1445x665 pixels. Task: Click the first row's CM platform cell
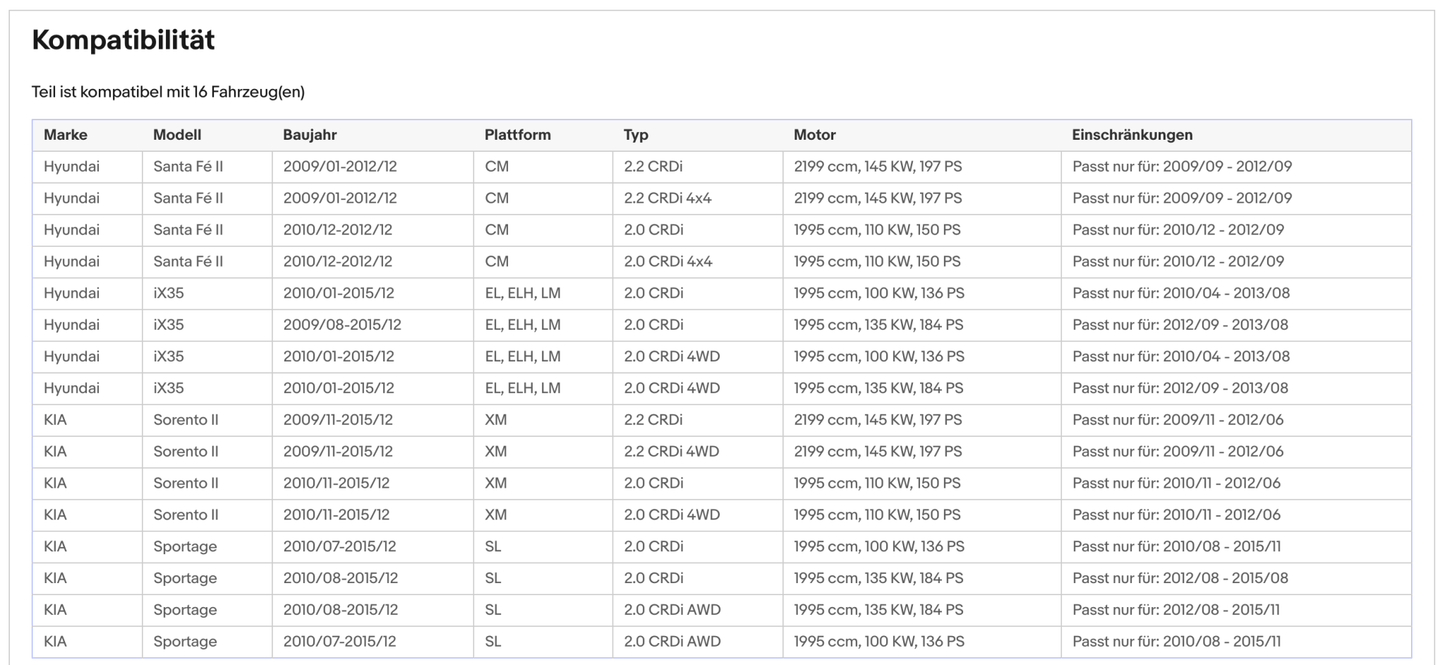coord(496,166)
